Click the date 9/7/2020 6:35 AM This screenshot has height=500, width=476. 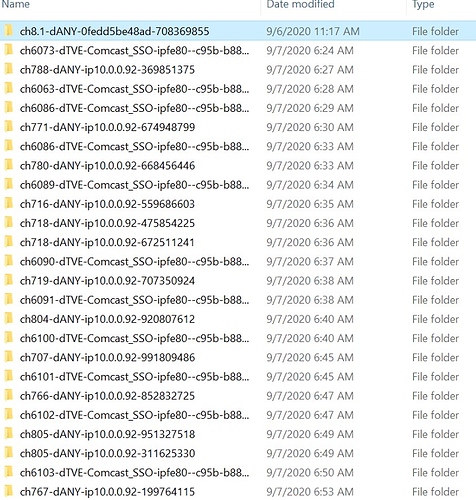pos(310,204)
